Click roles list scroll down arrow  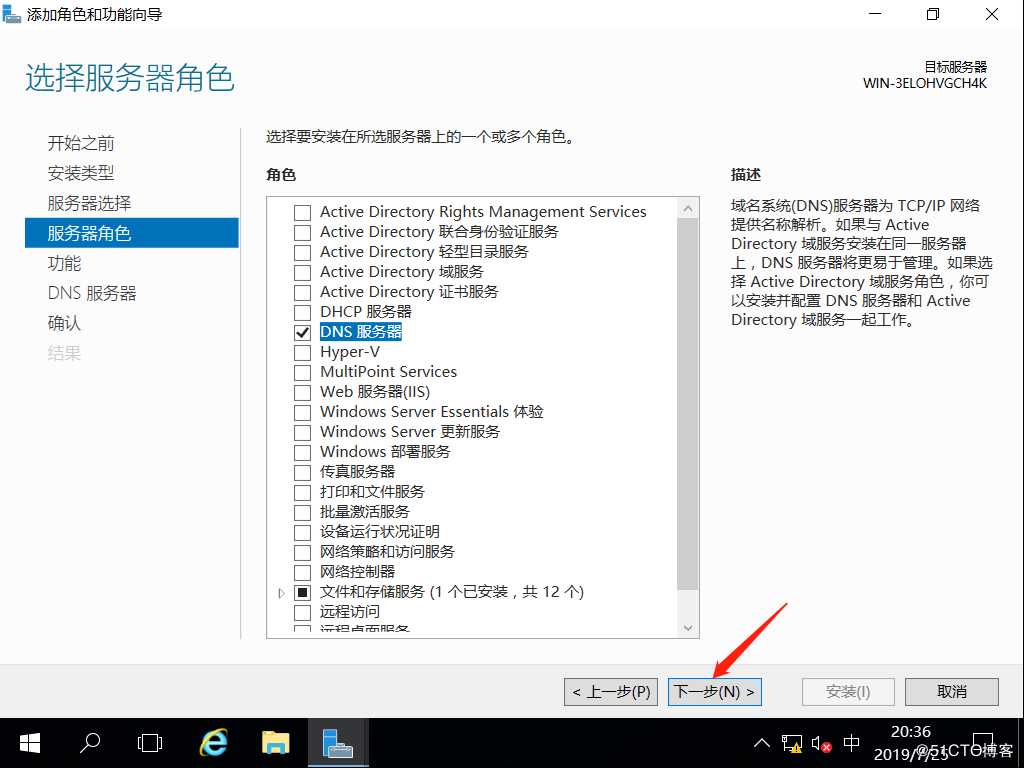point(688,628)
